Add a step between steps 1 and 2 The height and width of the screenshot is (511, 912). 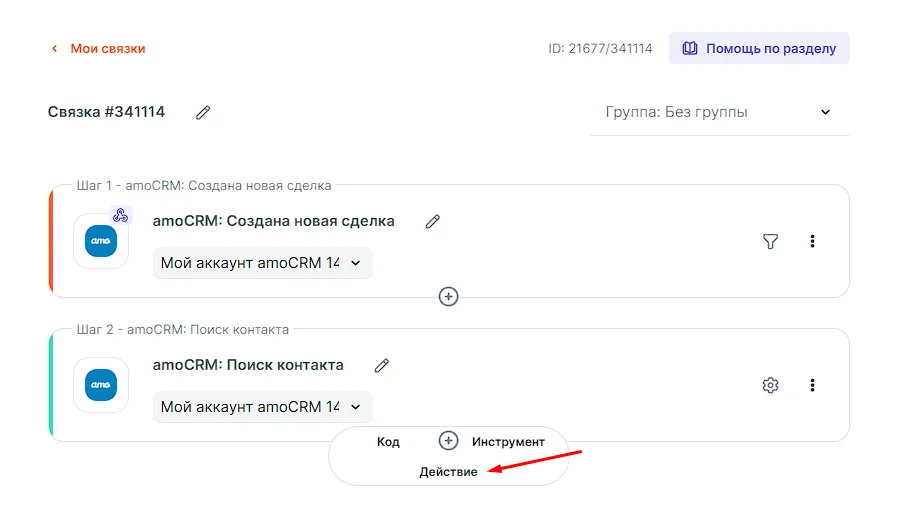pos(449,296)
